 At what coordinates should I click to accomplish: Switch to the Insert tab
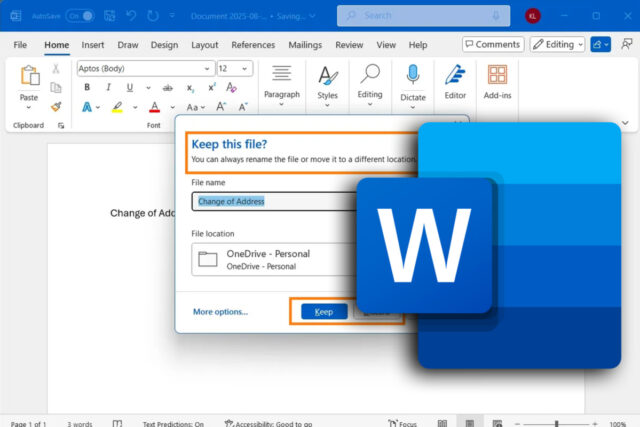(x=93, y=45)
